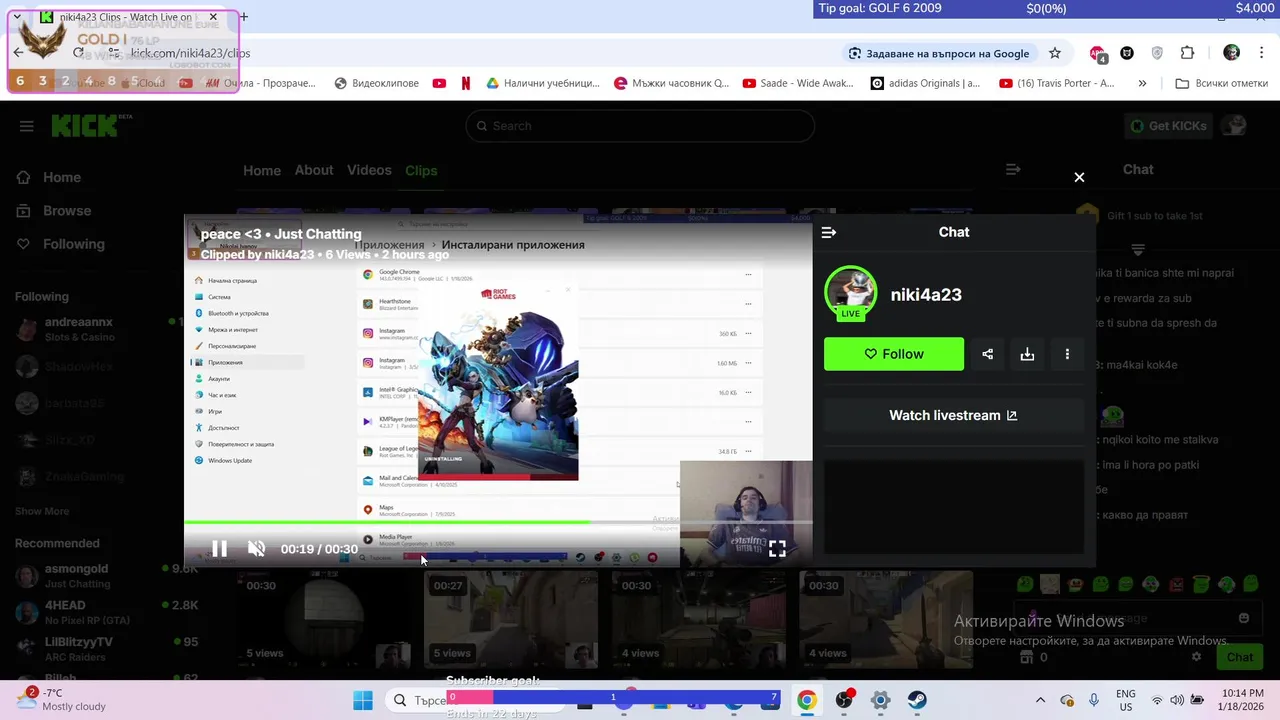
Task: Unmute the clip audio
Action: 257,548
